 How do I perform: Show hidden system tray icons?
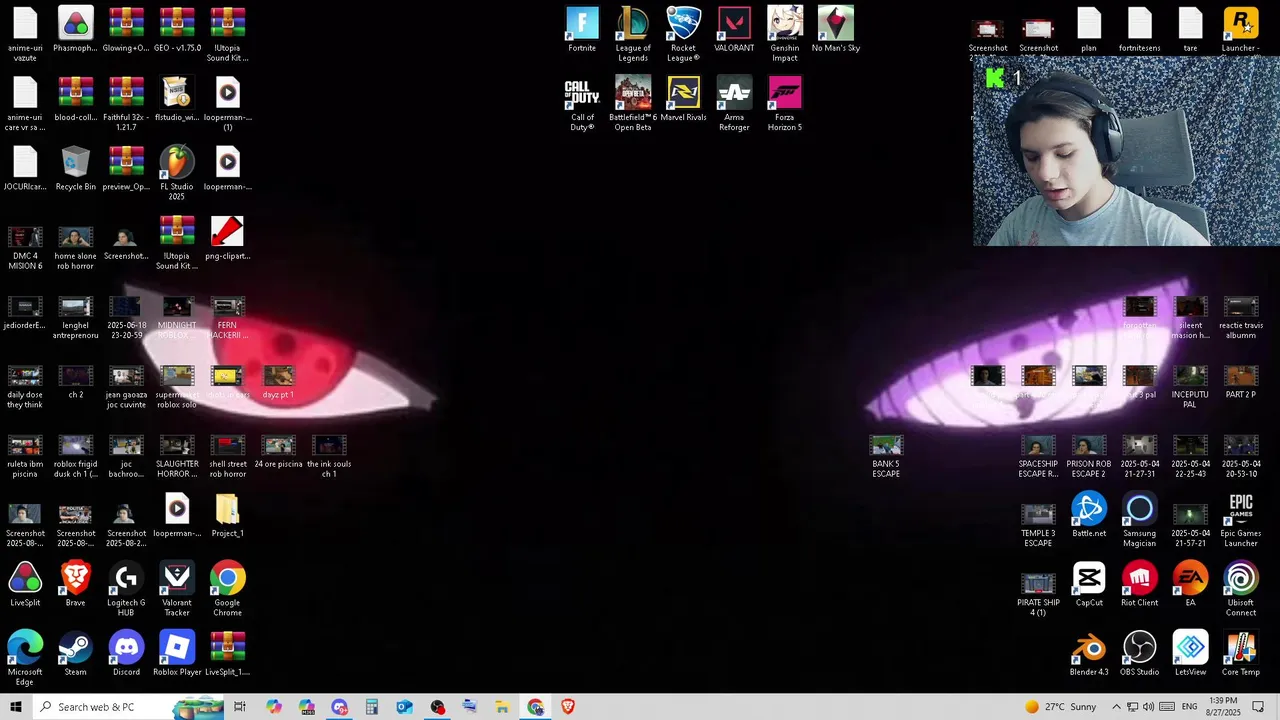click(x=1116, y=707)
